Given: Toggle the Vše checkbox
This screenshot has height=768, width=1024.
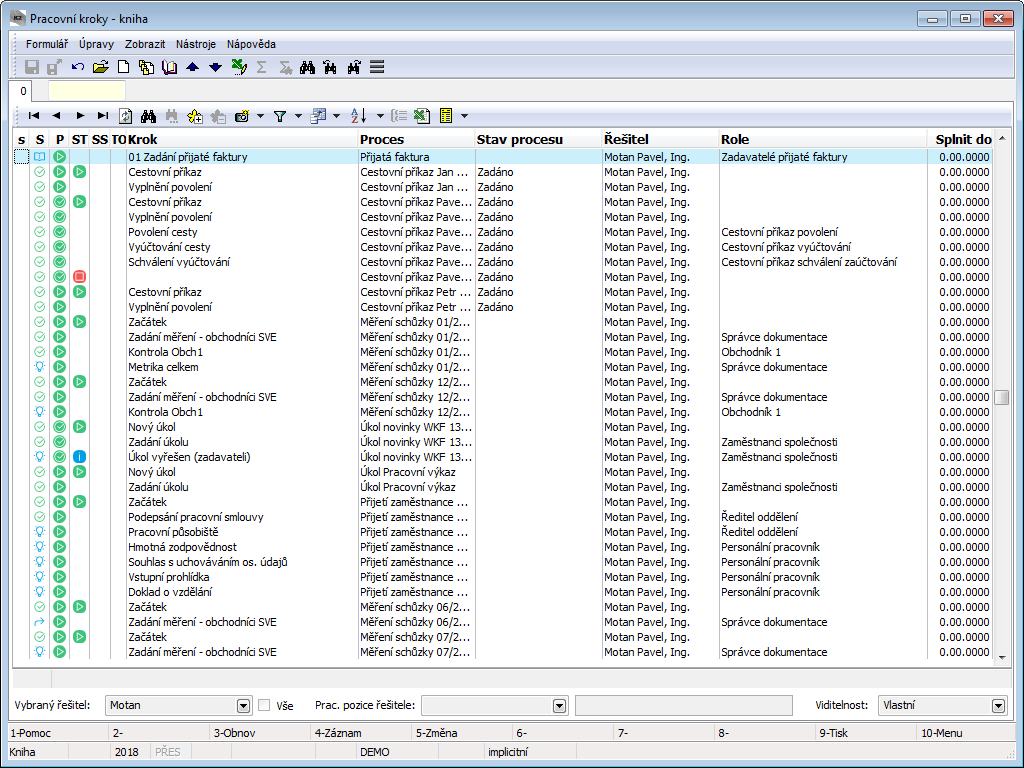Looking at the screenshot, I should point(265,705).
